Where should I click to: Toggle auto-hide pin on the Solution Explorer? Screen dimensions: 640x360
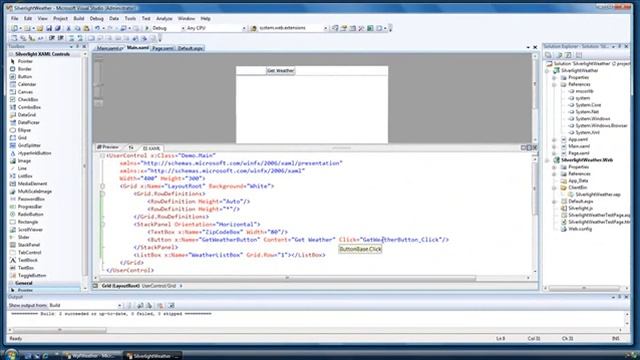click(x=620, y=47)
